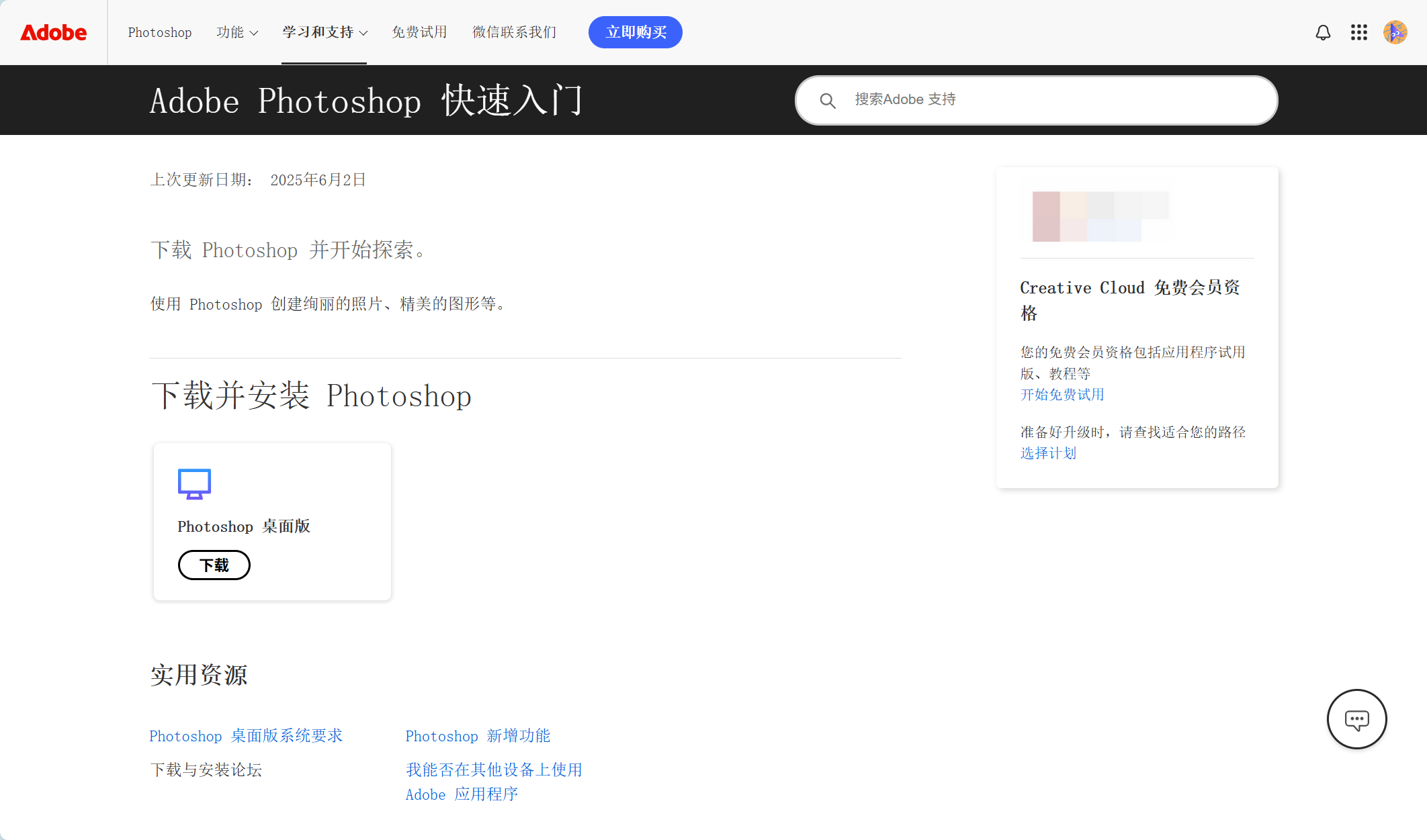Viewport: 1427px width, 840px height.
Task: Click the 搜索Adobe 支持 search field
Action: point(1036,100)
